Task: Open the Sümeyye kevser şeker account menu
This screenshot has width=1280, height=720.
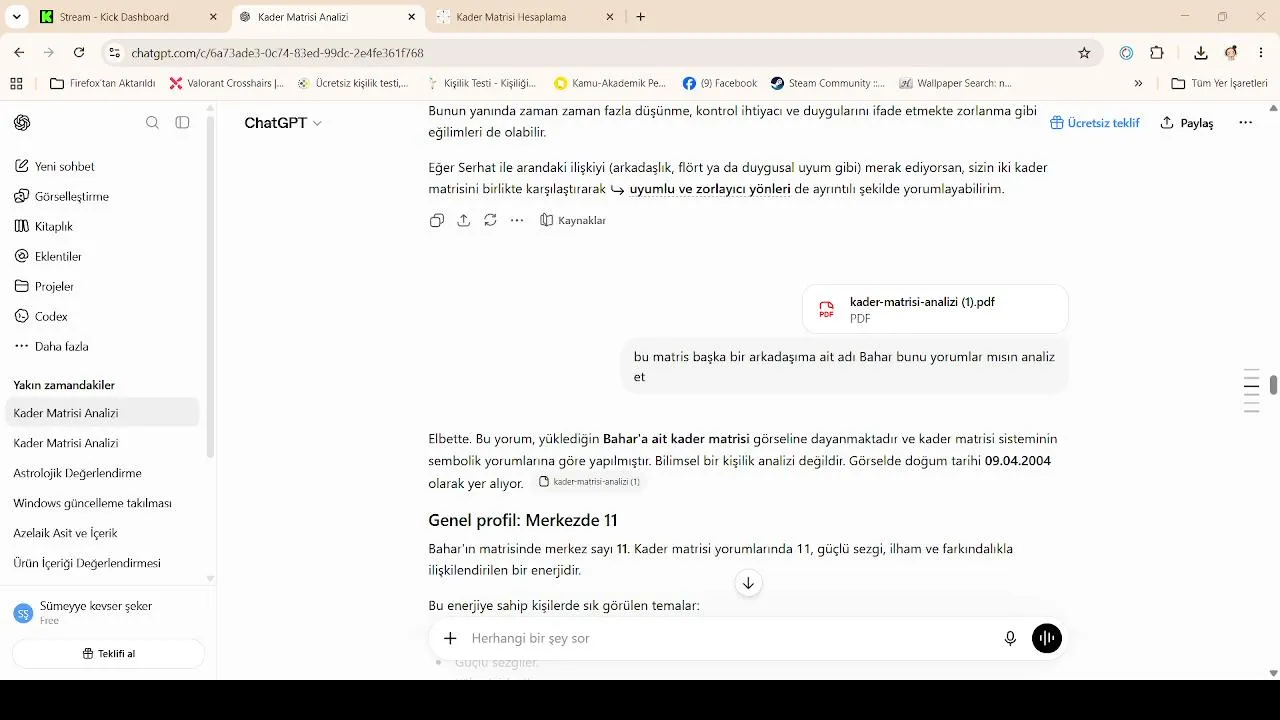Action: click(102, 612)
